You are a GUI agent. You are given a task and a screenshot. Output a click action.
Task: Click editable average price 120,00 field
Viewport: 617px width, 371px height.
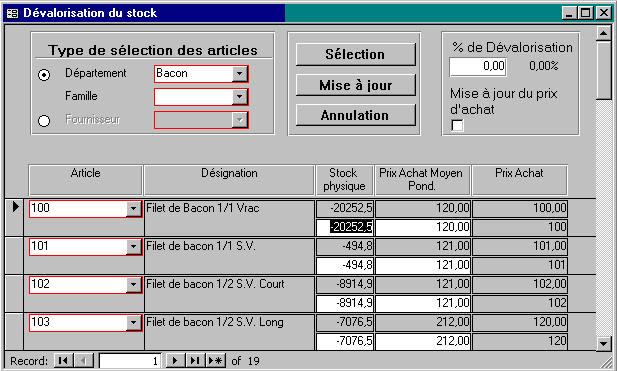point(423,227)
